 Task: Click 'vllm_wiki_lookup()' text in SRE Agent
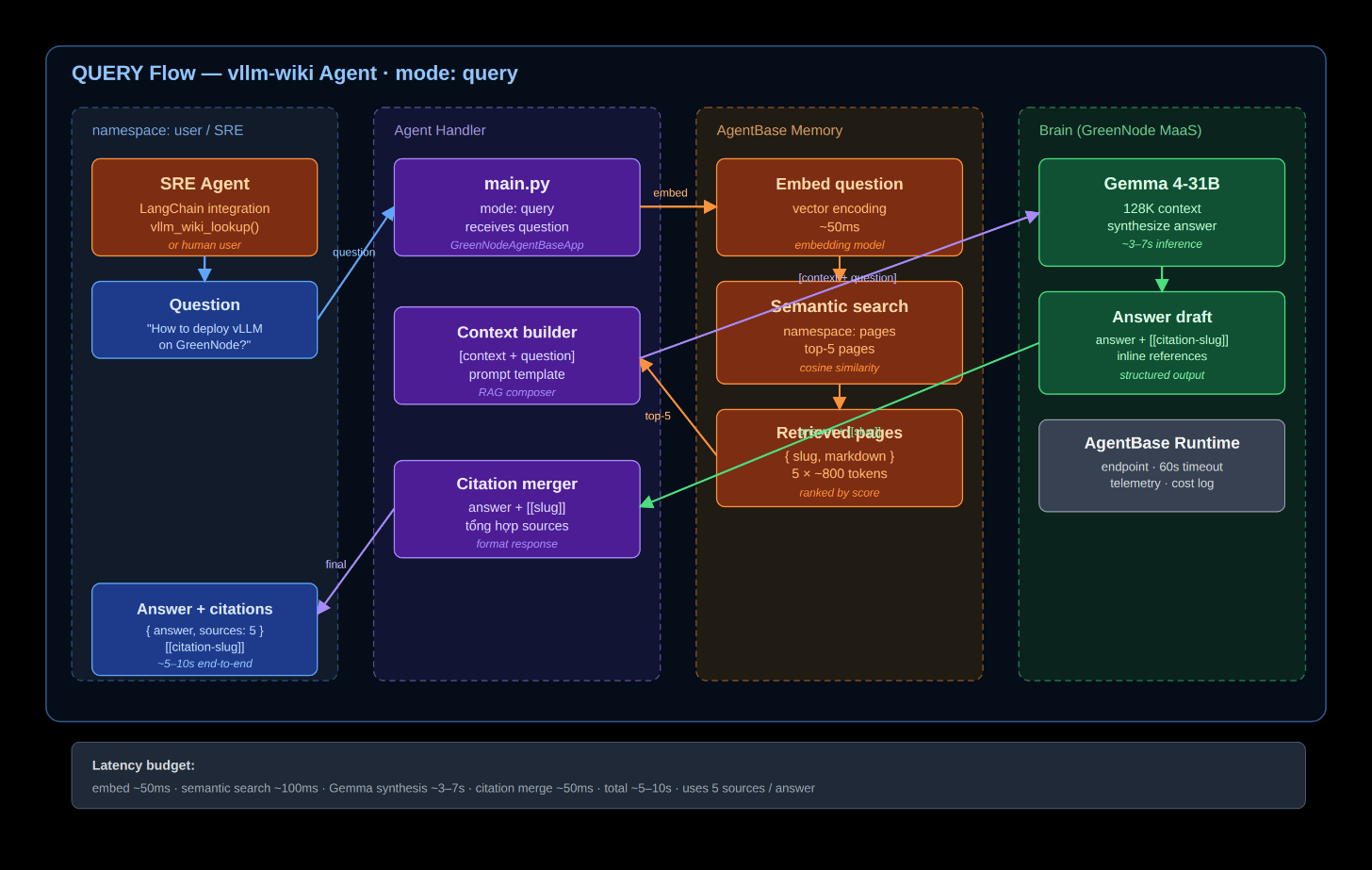point(204,227)
